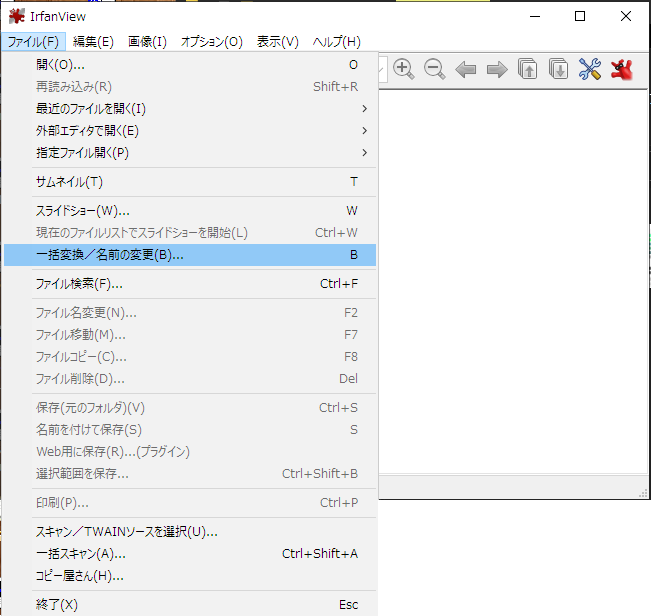Open the ファイル(F) menu
651x616 pixels.
33,42
